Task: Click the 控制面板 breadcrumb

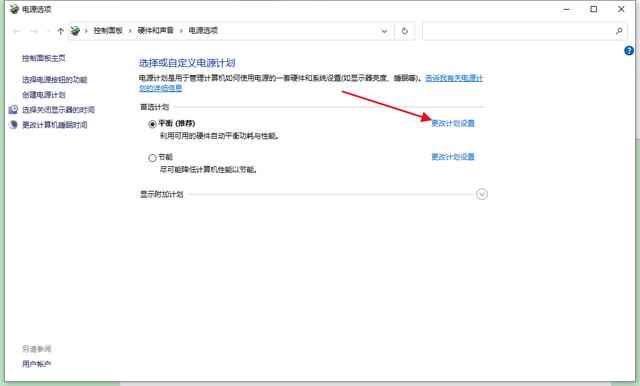Action: [x=108, y=31]
